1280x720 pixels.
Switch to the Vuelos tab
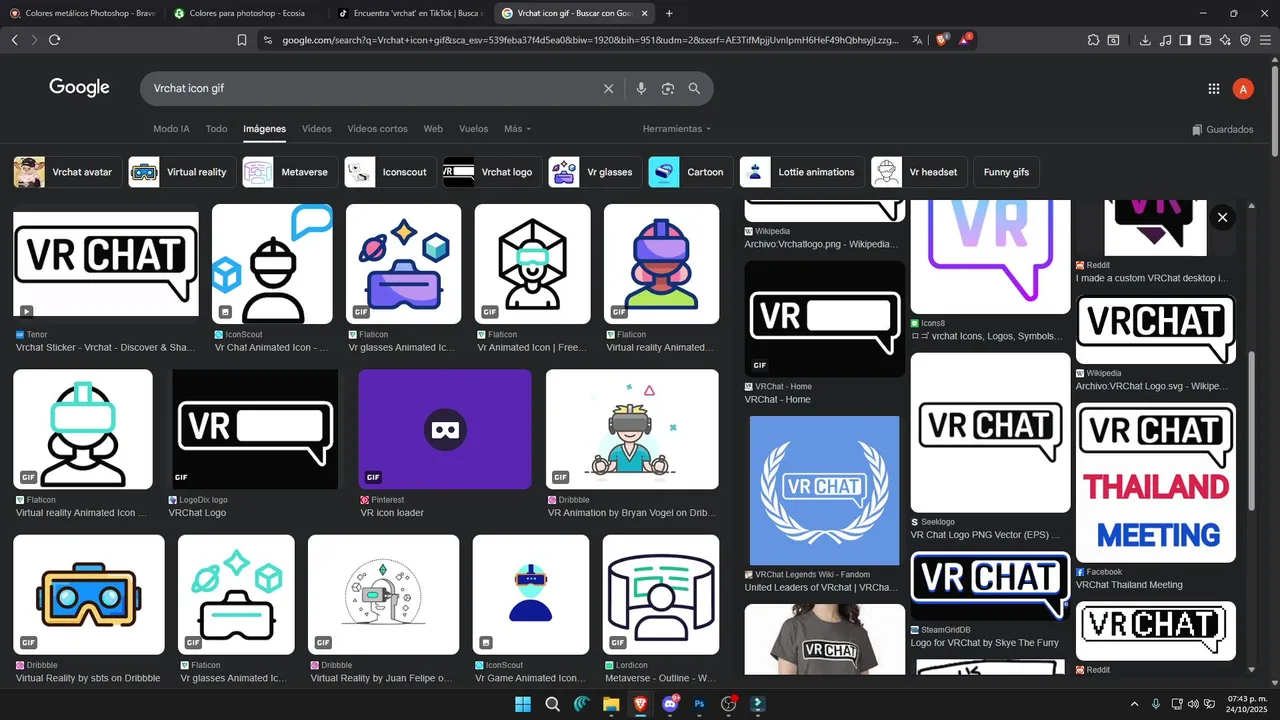(x=473, y=129)
